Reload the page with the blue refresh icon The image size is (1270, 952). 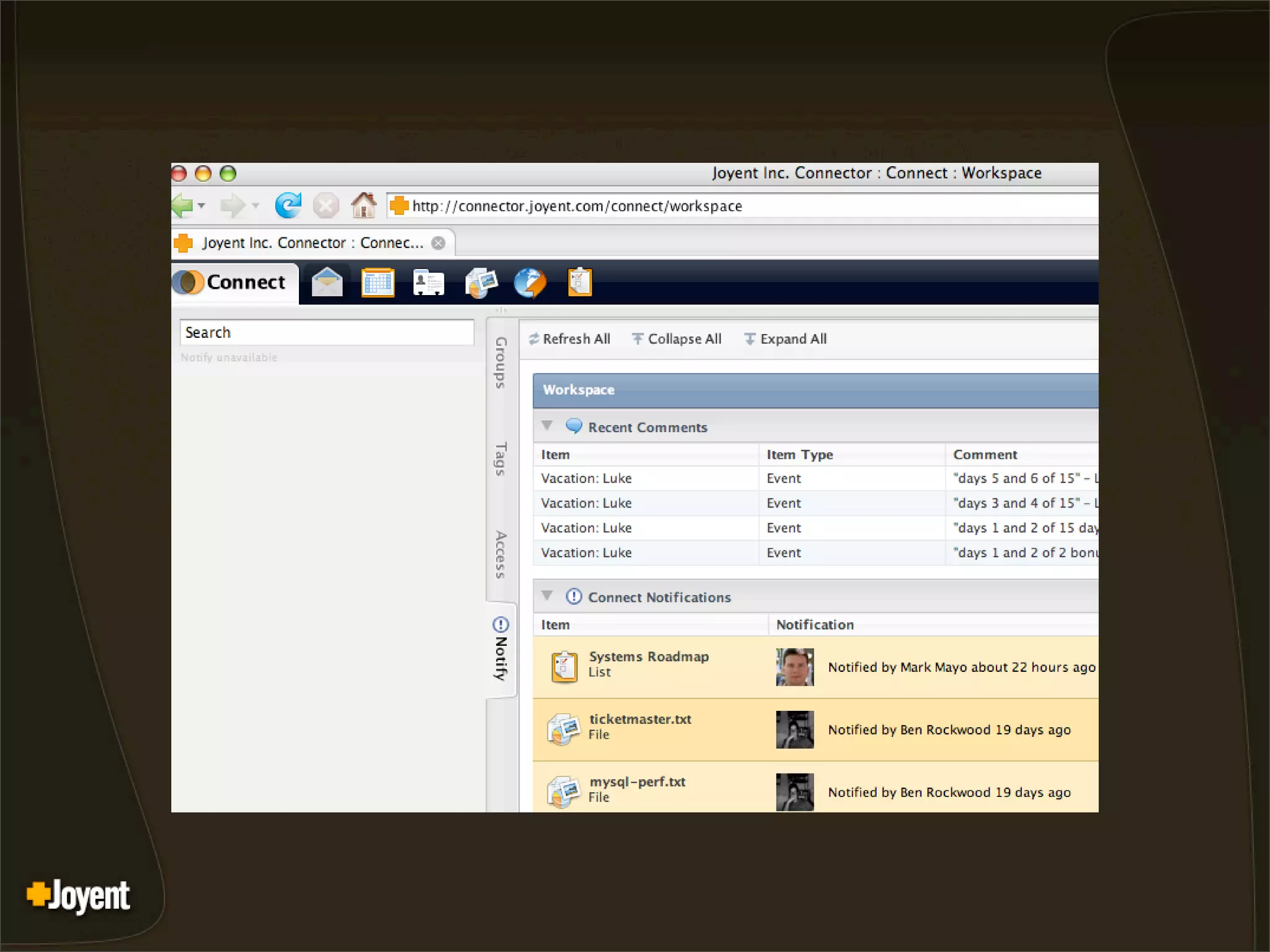[288, 205]
